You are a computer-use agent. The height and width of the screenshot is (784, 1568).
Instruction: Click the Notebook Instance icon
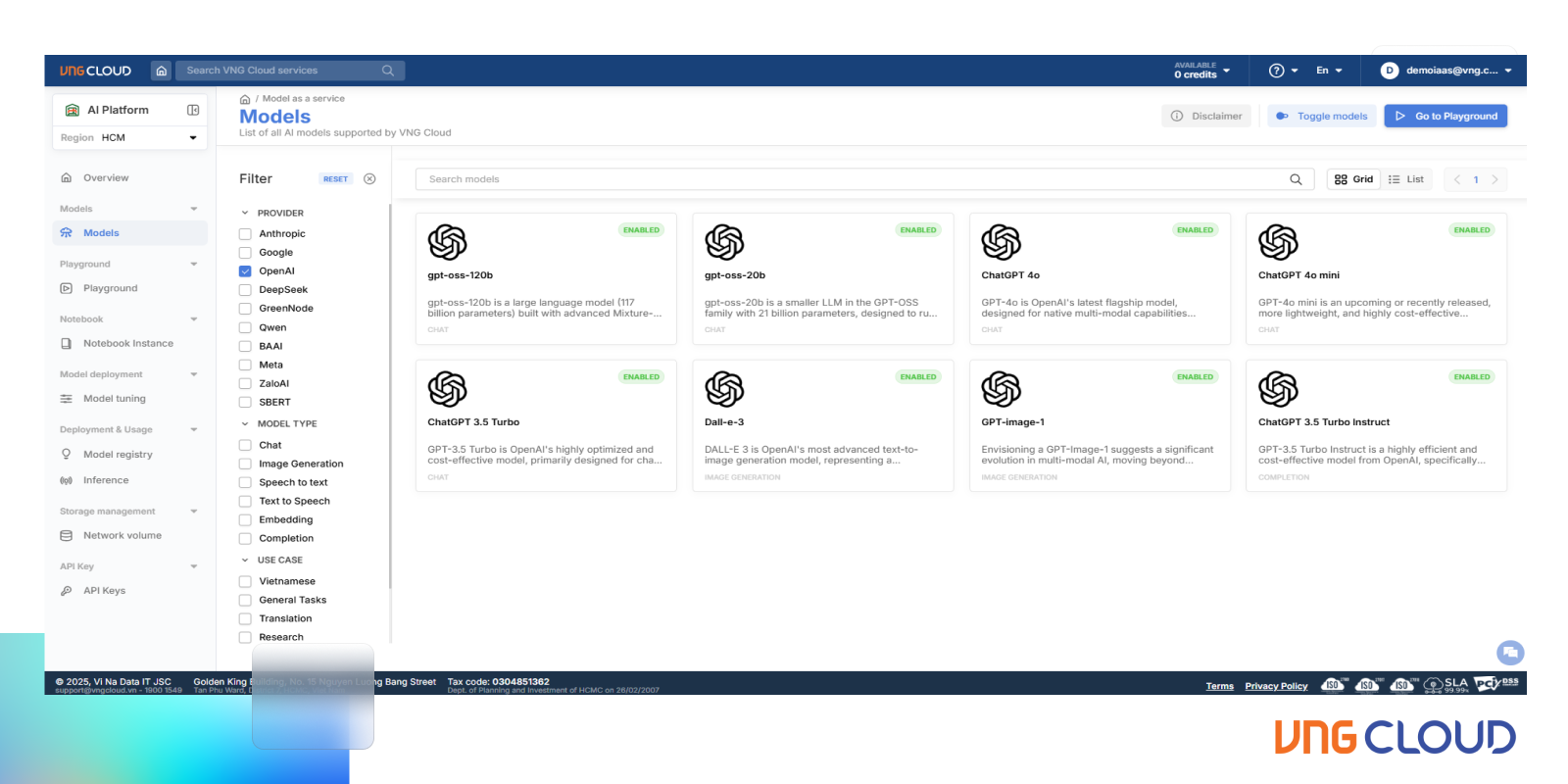(x=67, y=344)
